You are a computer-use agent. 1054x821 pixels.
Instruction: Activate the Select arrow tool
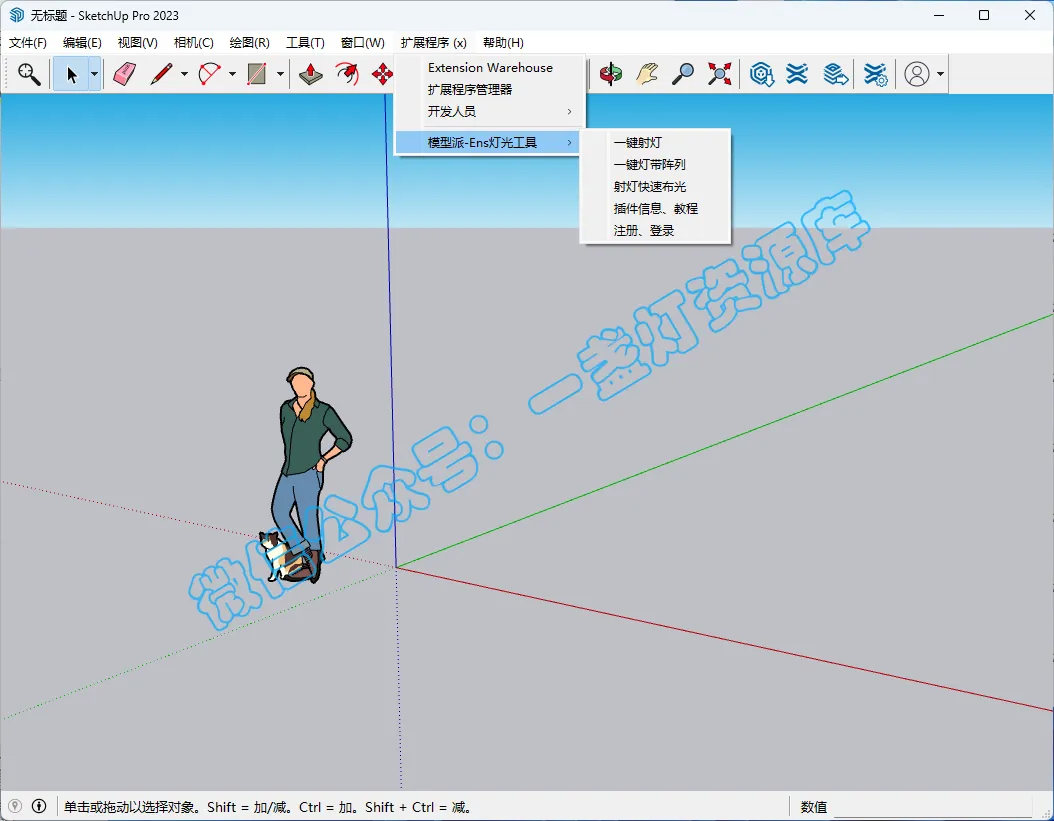point(71,74)
